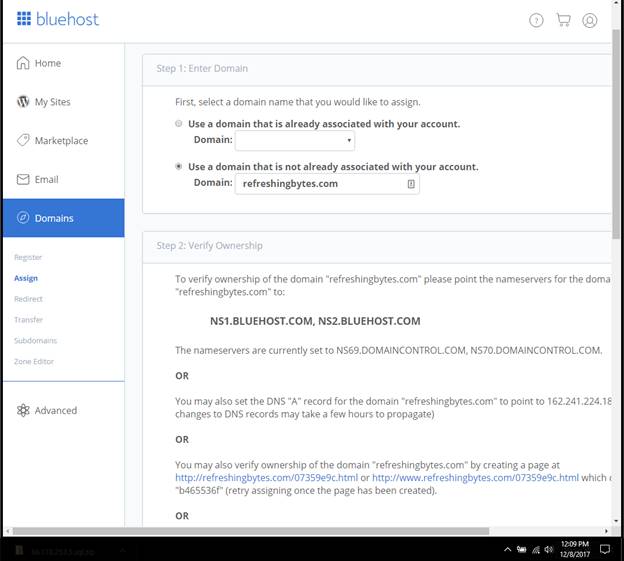Open the Home menu item
624x561 pixels.
pos(64,63)
